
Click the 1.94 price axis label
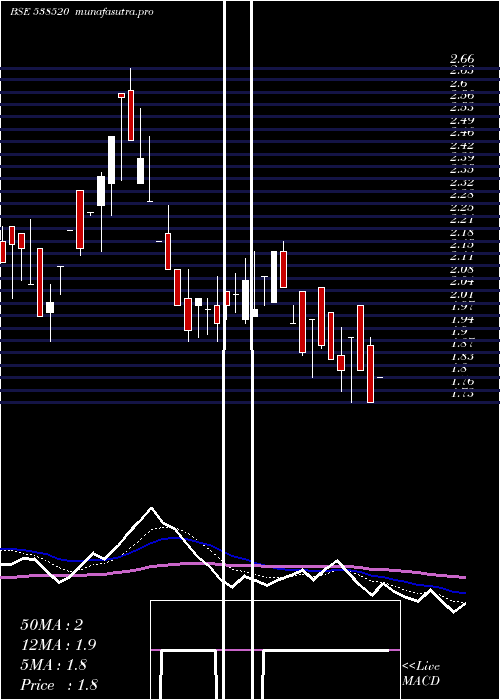coord(462,320)
